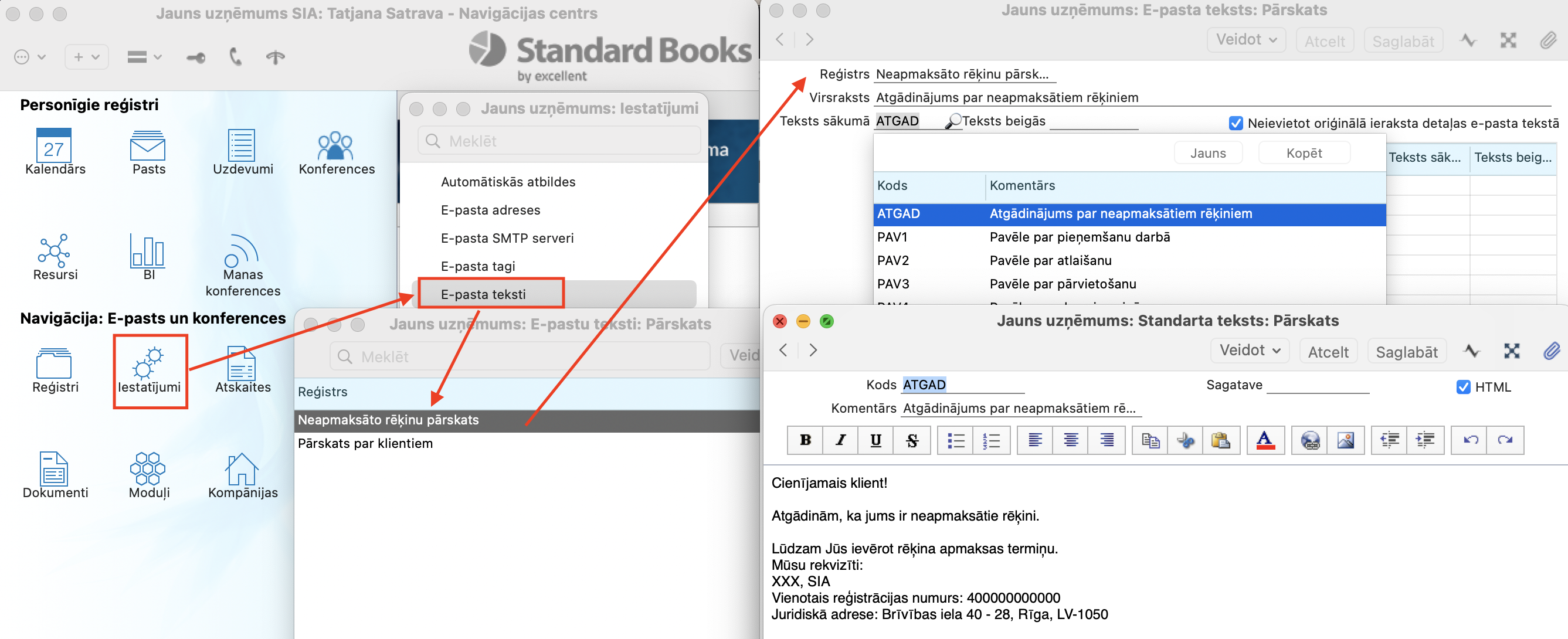Image resolution: width=1568 pixels, height=639 pixels.
Task: Insert a hyperlink with the globe icon
Action: point(1309,440)
